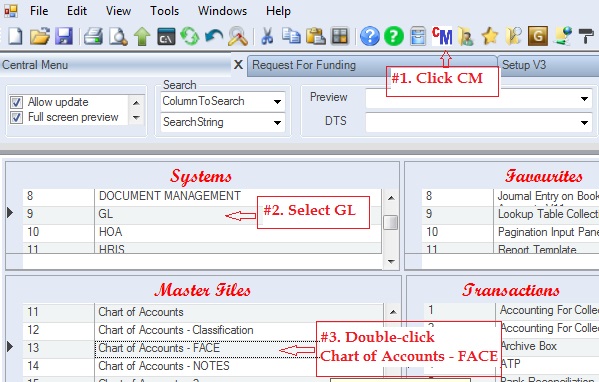The width and height of the screenshot is (599, 382).
Task: Toggle the Allow update checkbox
Action: (x=16, y=102)
